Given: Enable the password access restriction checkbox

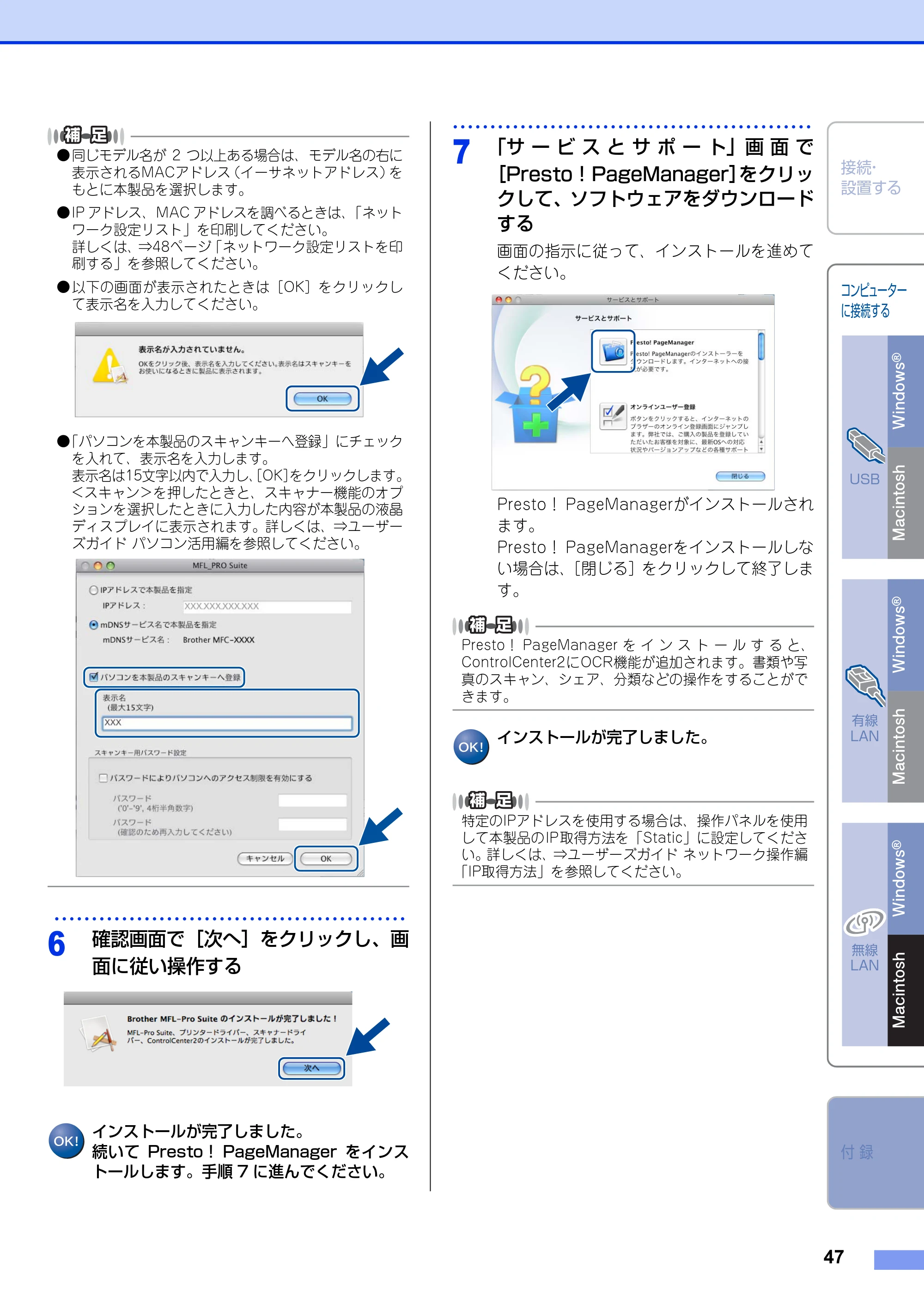Looking at the screenshot, I should click(x=103, y=778).
